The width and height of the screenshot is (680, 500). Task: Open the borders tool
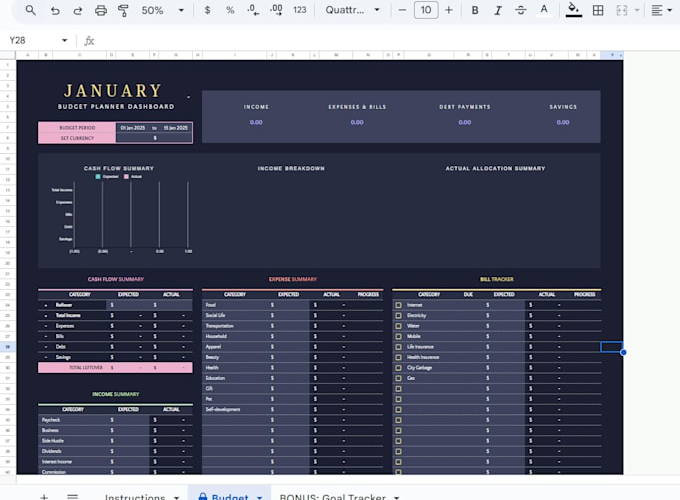[598, 10]
